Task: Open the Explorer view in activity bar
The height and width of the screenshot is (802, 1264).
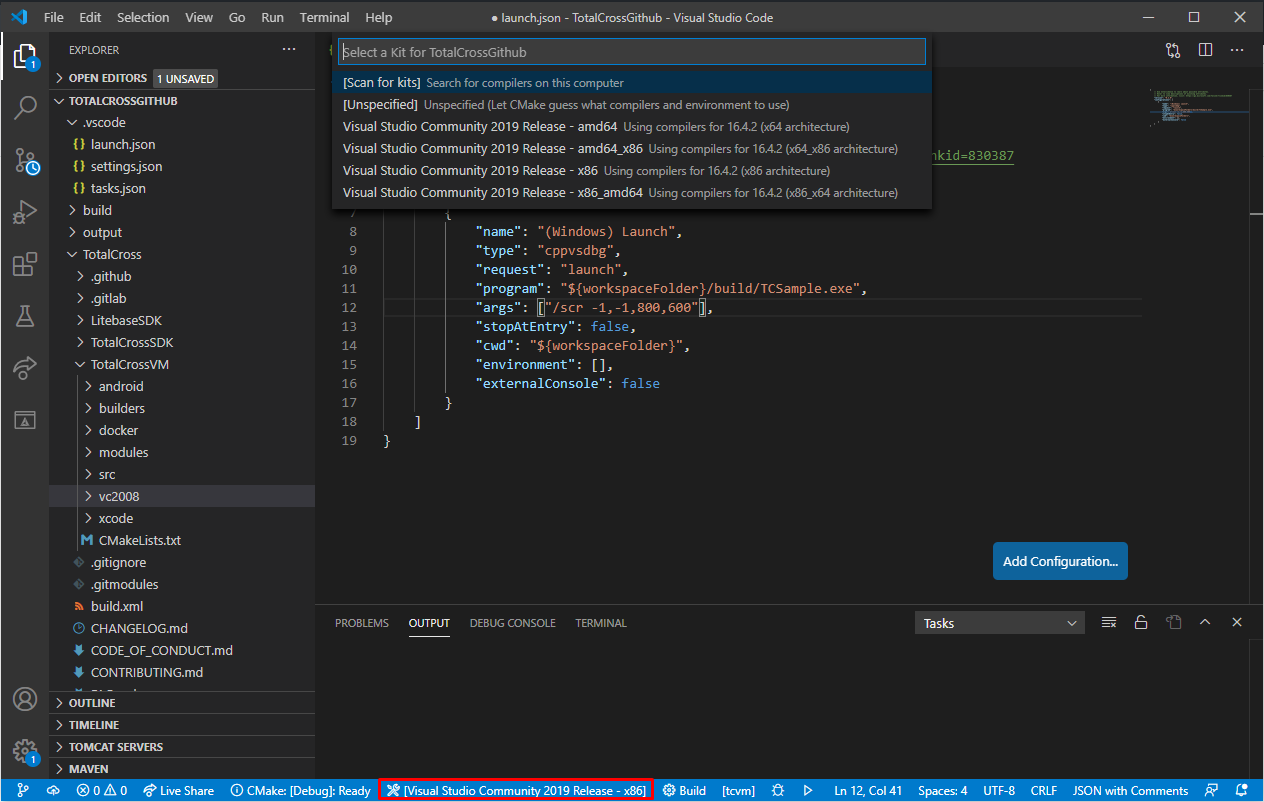Action: [25, 57]
